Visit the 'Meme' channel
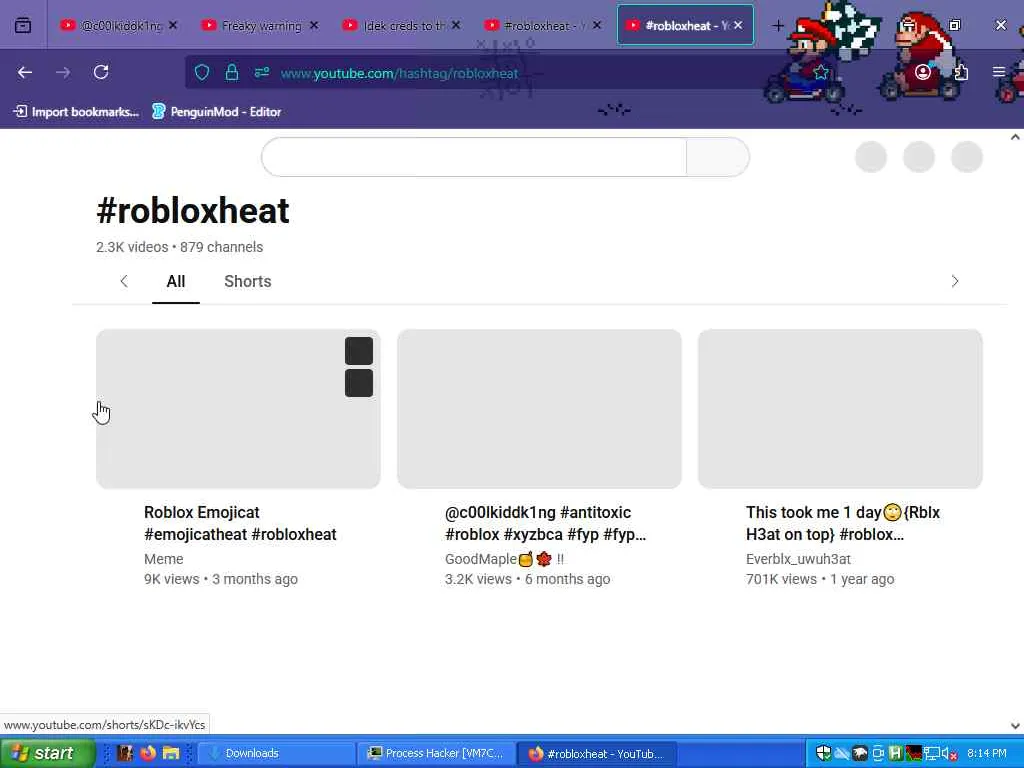Image resolution: width=1024 pixels, height=768 pixels. (x=164, y=559)
